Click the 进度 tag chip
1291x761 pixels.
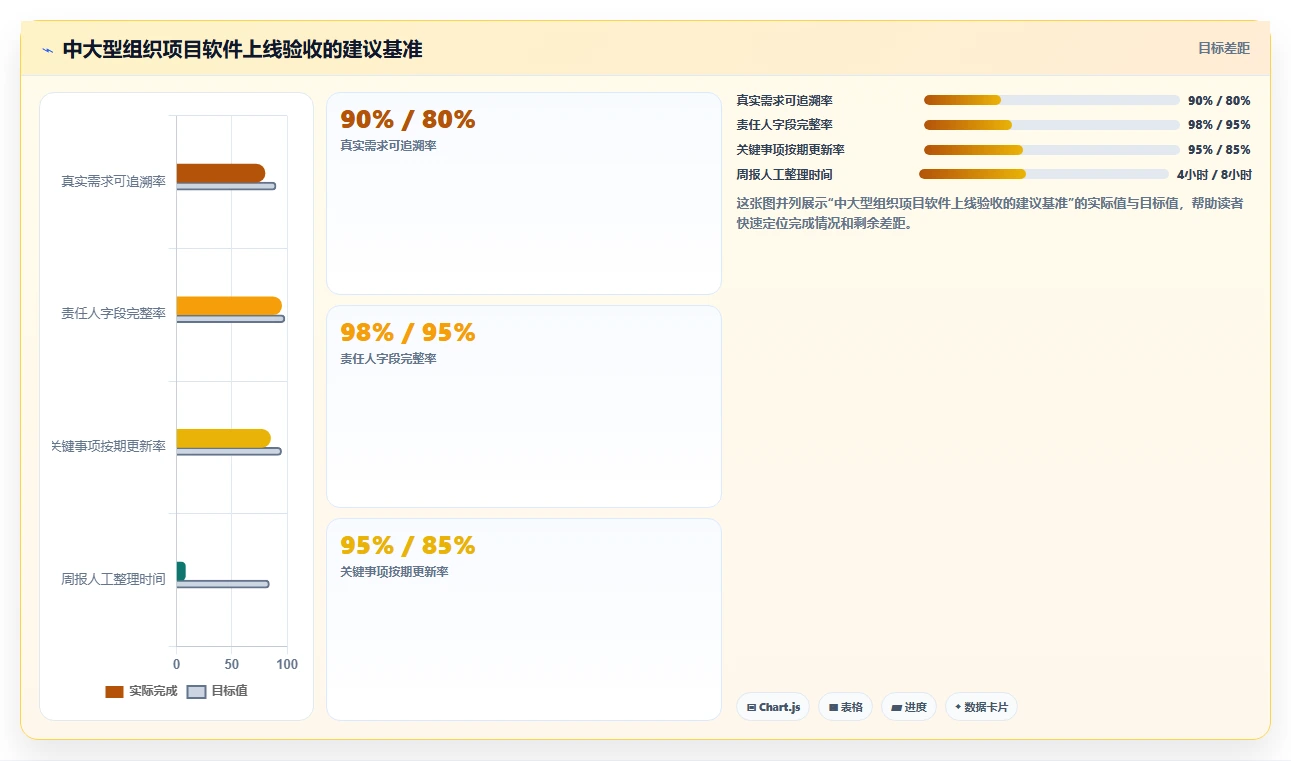(x=908, y=707)
